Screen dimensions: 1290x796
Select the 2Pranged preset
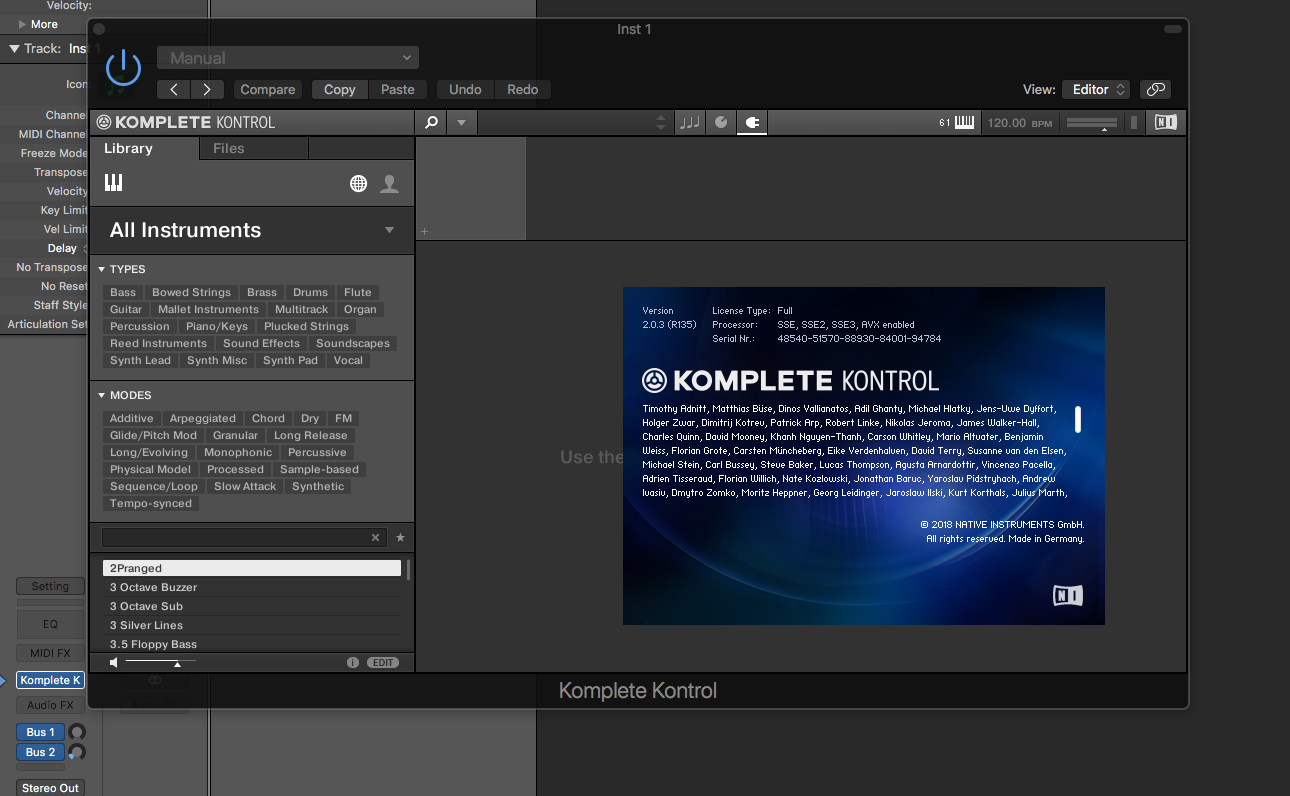point(251,568)
